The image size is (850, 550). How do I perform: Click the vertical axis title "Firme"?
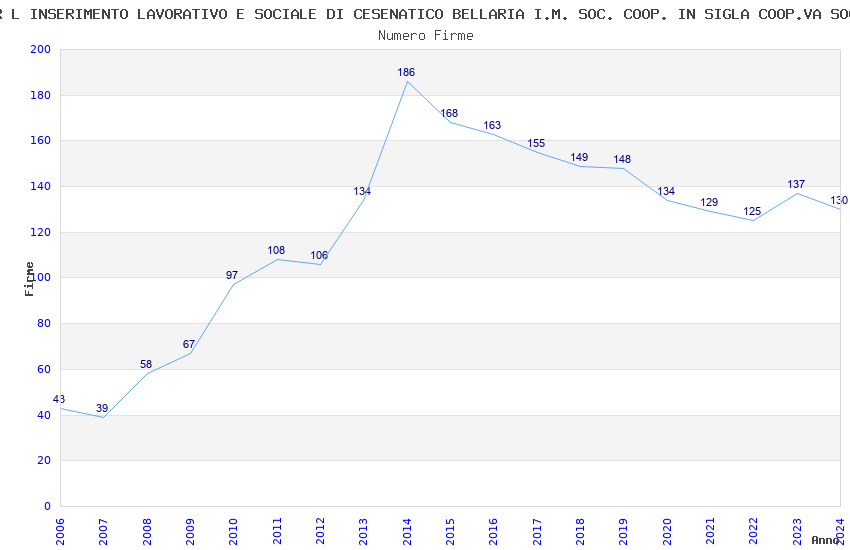coord(29,279)
